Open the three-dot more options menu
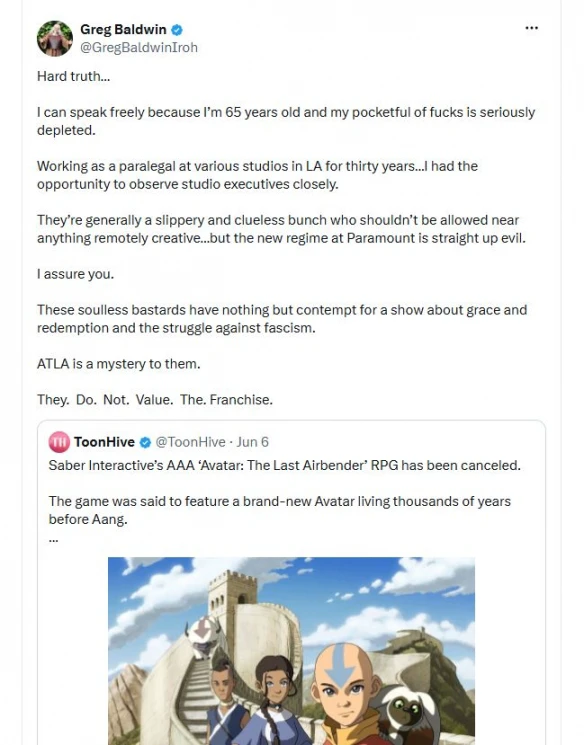This screenshot has width=584, height=745. (x=531, y=28)
